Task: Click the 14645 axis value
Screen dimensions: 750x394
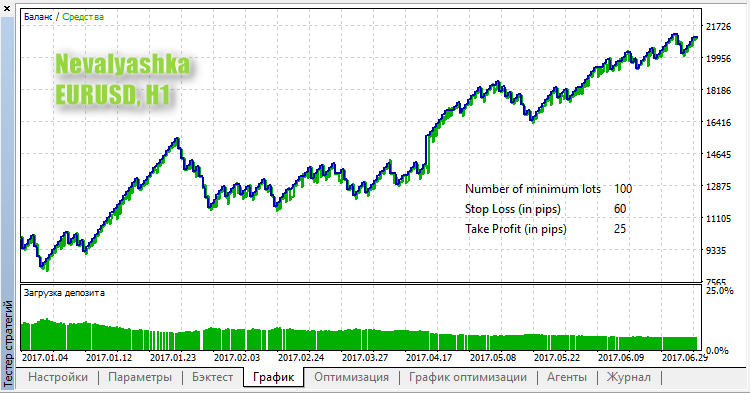Action: [718, 155]
